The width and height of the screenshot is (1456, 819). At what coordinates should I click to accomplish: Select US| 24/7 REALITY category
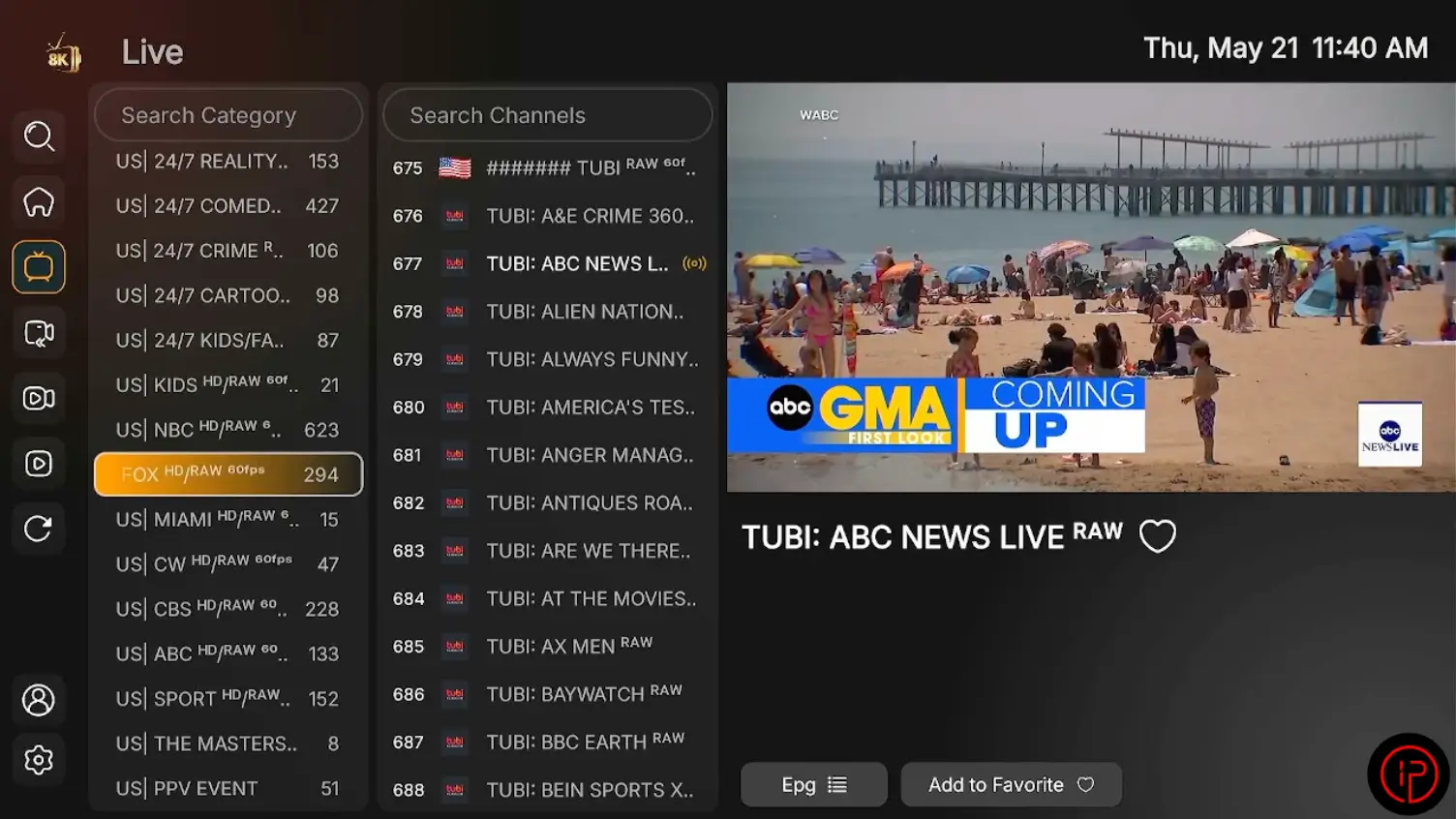(228, 162)
